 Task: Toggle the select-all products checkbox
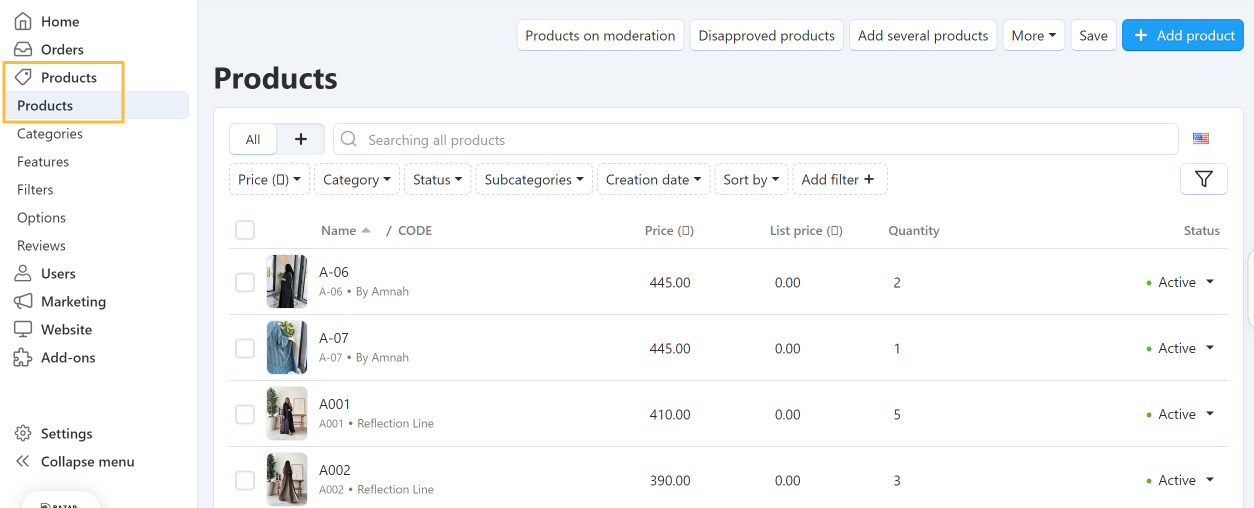(x=245, y=230)
